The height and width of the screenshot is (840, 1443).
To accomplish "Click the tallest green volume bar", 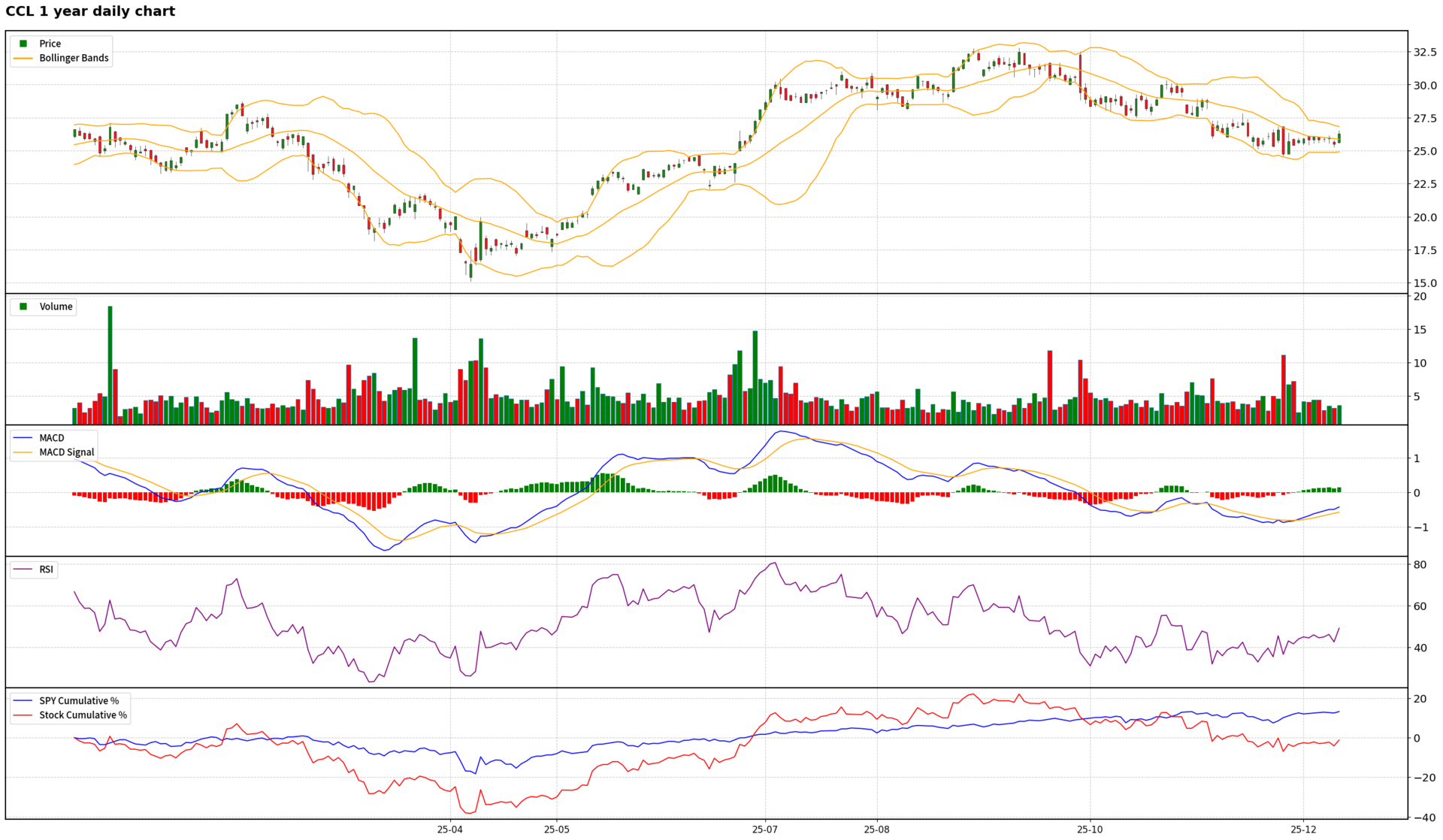I will [x=110, y=364].
